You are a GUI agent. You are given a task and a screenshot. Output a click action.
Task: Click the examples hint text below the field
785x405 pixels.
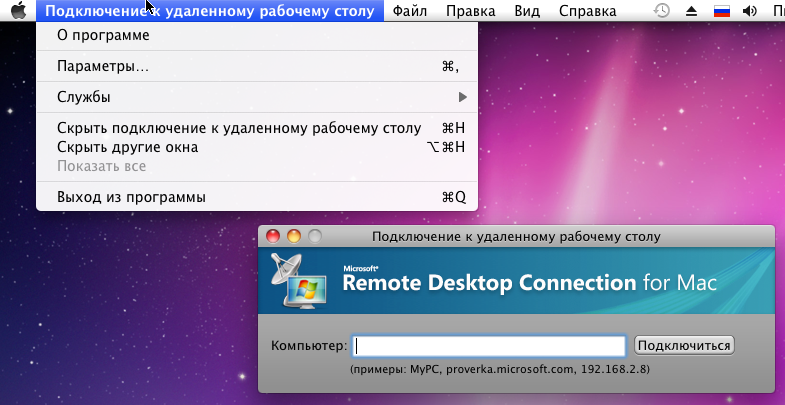[x=500, y=370]
